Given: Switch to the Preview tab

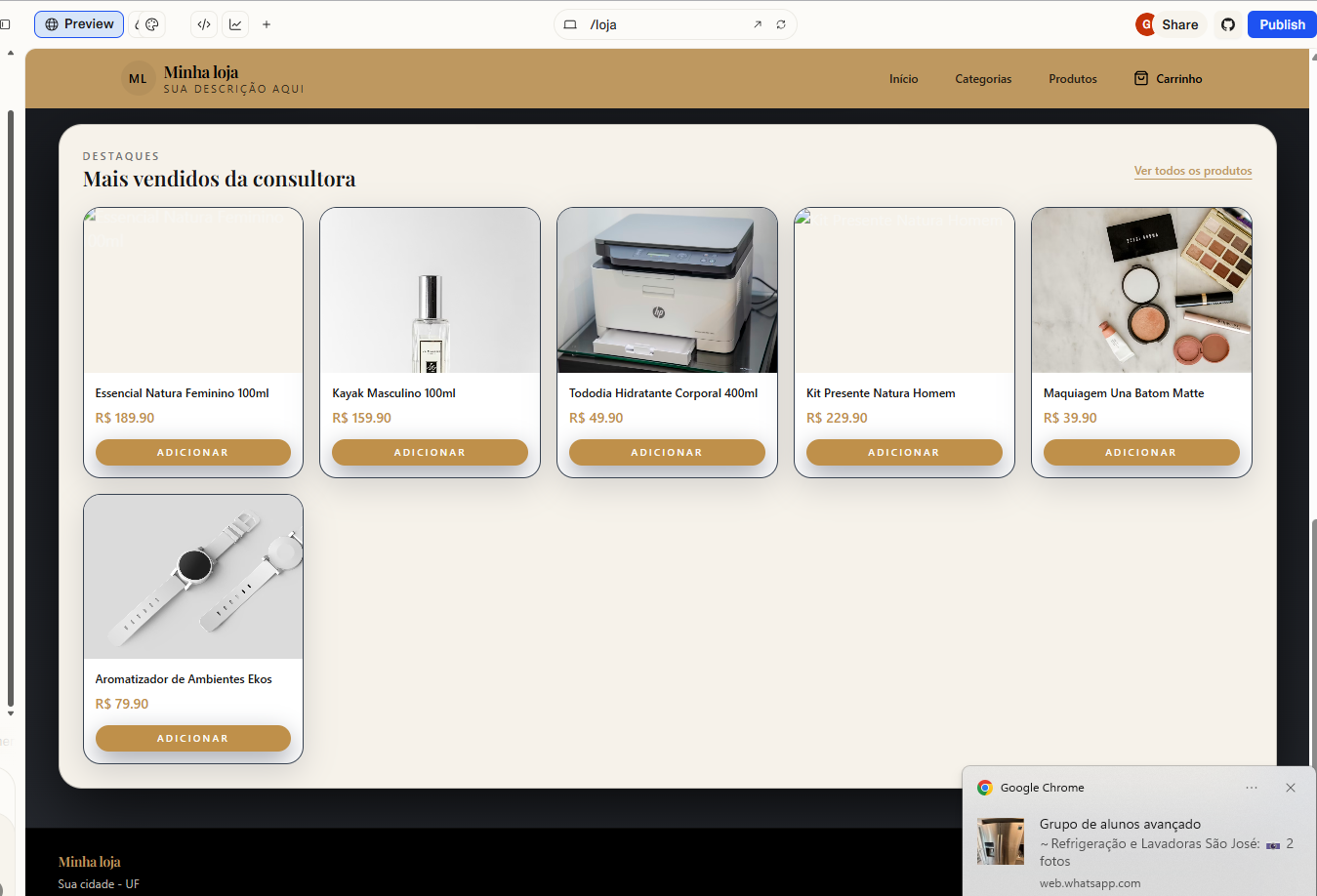Looking at the screenshot, I should (79, 24).
